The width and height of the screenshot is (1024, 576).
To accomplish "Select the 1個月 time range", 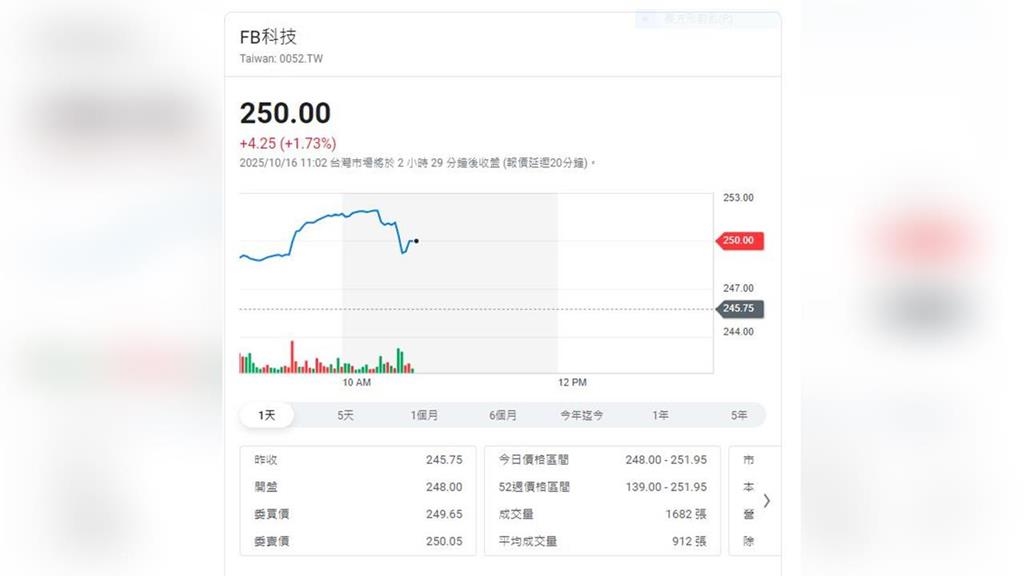I will click(424, 414).
